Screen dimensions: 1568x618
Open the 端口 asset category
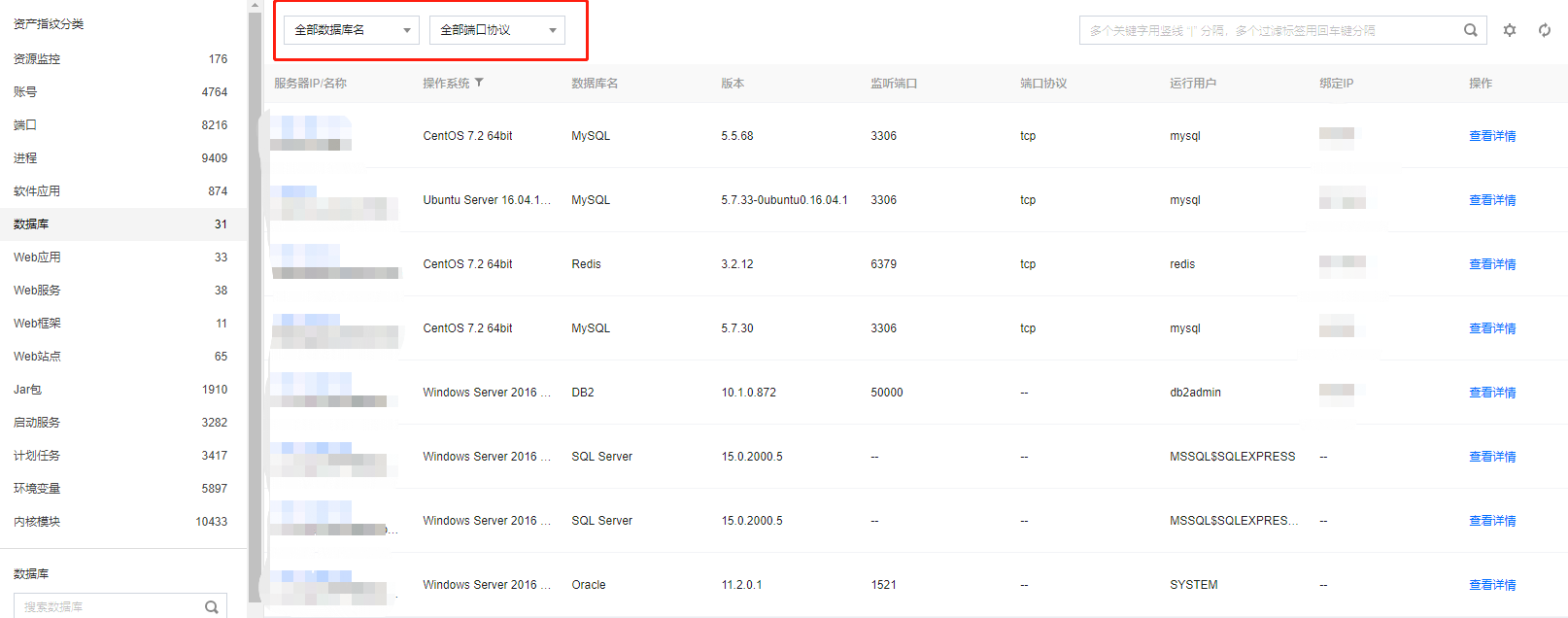(25, 125)
